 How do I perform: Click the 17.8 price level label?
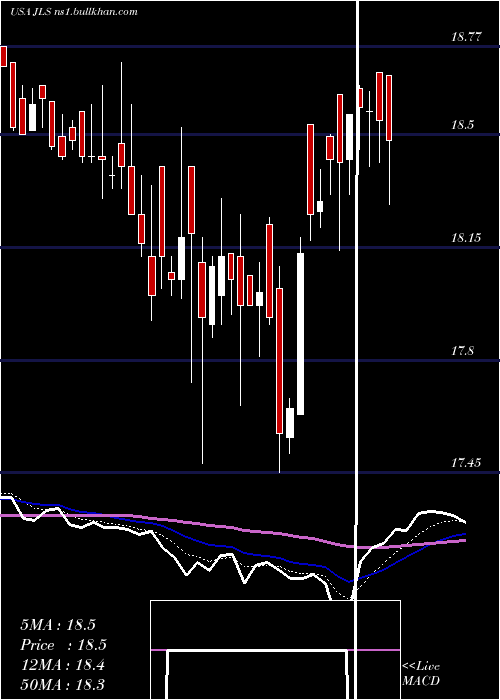[462, 351]
